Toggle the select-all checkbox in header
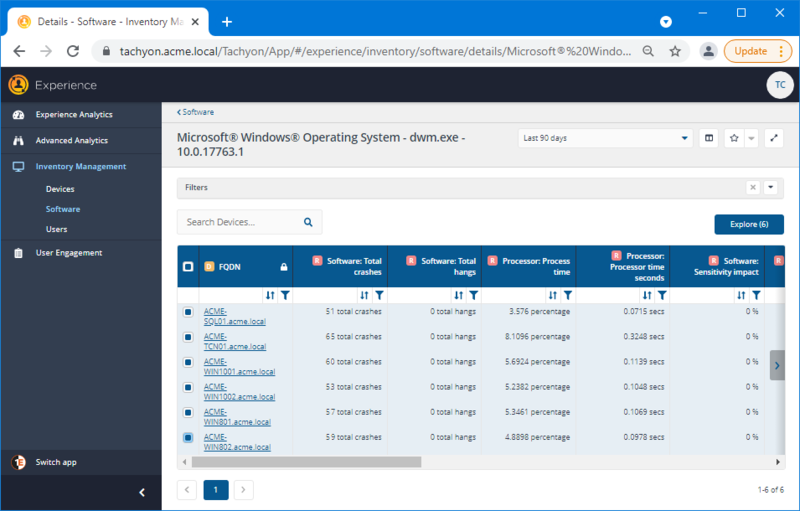 [188, 267]
